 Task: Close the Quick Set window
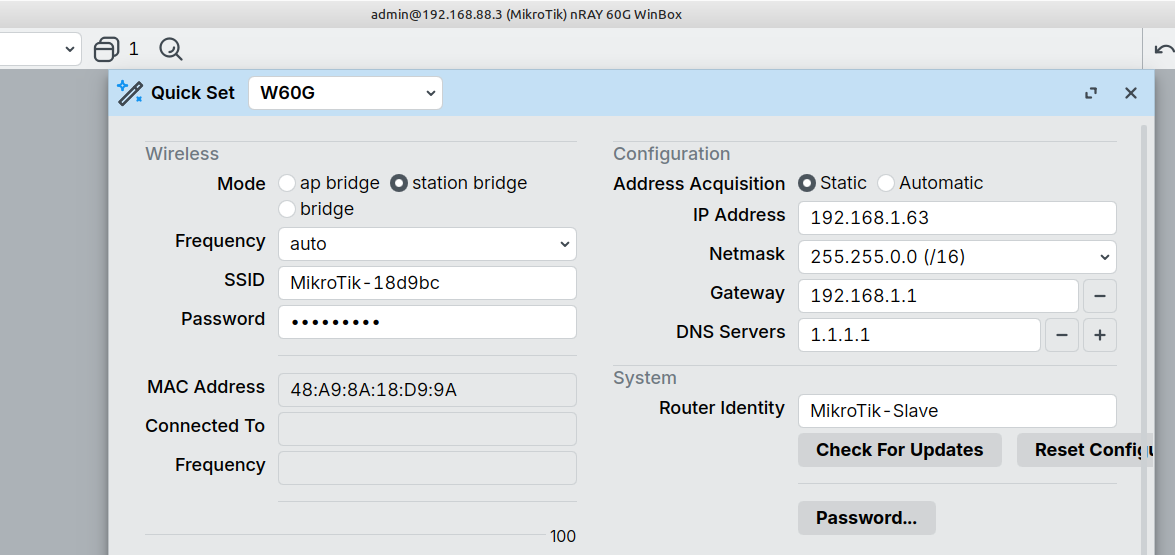pos(1131,93)
